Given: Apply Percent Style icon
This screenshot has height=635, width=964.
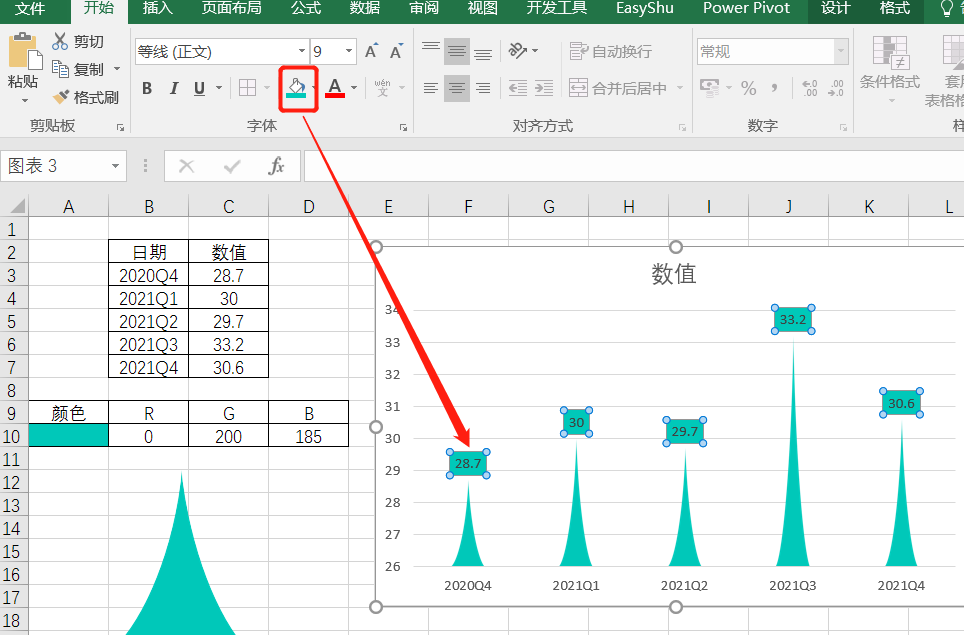Looking at the screenshot, I should pos(748,89).
